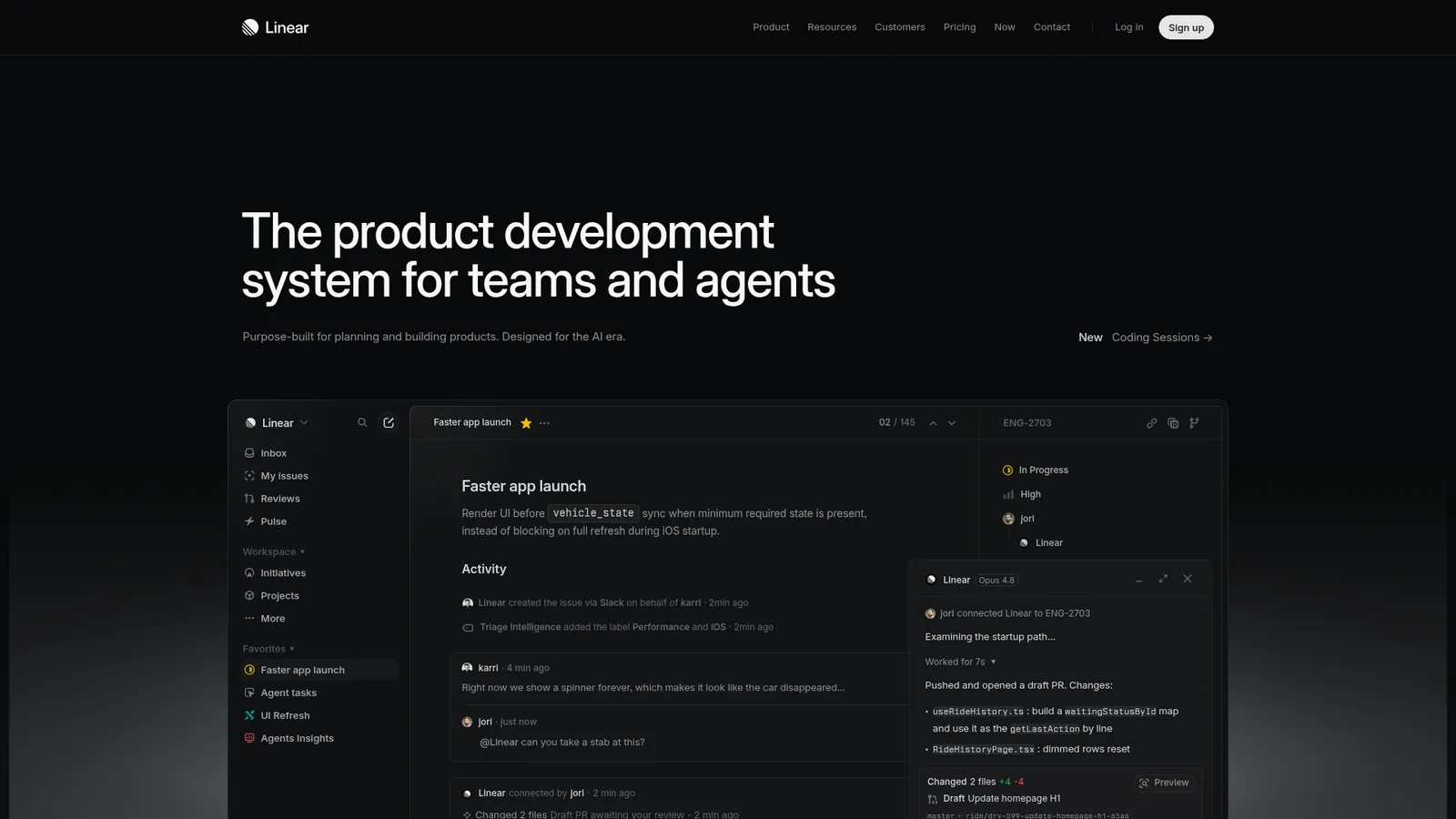The image size is (1456, 819).
Task: Close the Linear agent chat panel
Action: [x=1188, y=579]
